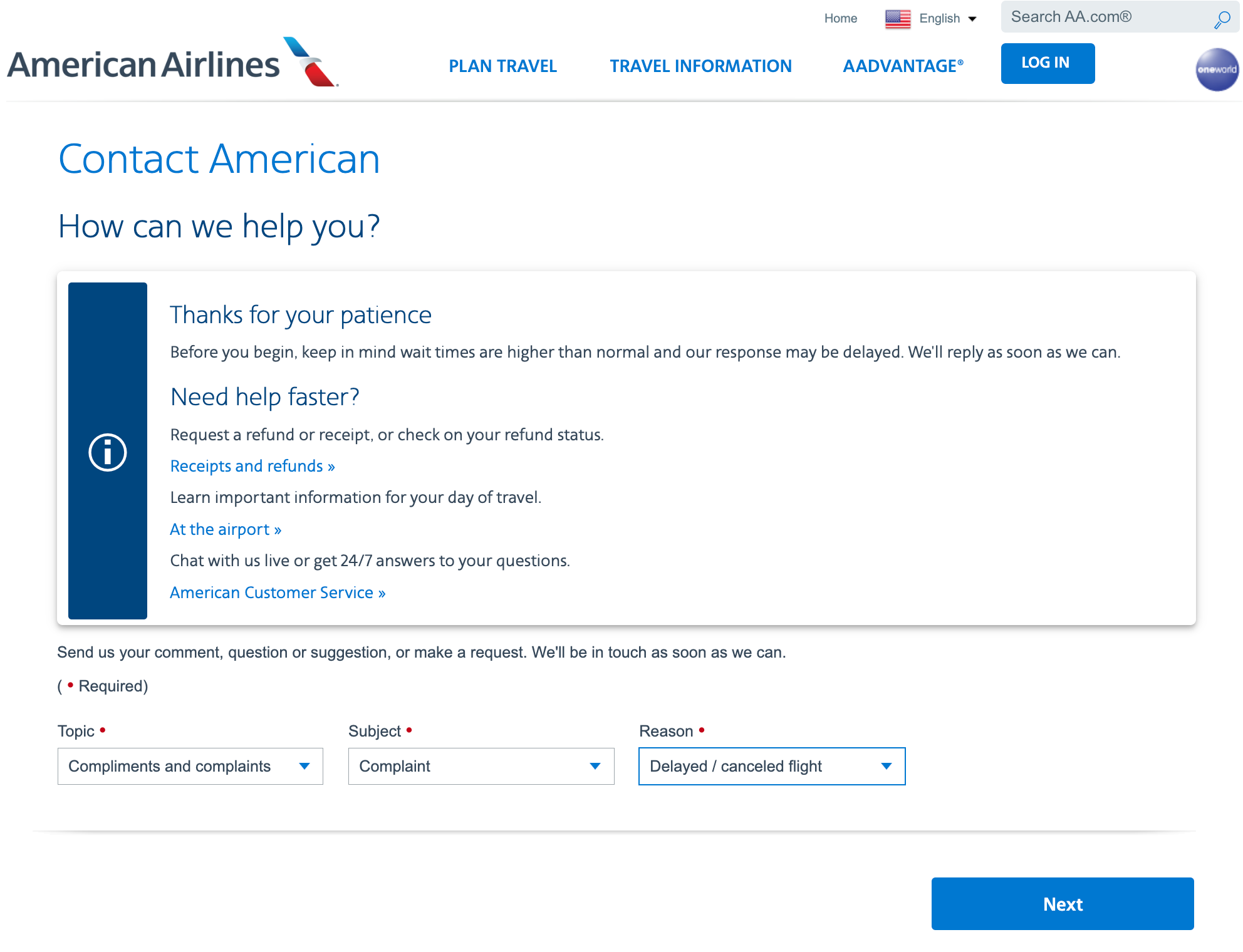The image size is (1243, 952).
Task: Open the Travel Information menu
Action: (700, 66)
